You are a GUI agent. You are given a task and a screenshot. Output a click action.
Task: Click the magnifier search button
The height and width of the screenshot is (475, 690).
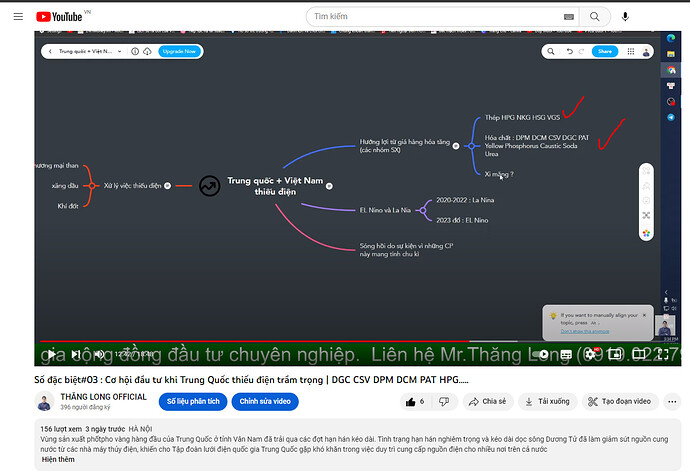595,17
